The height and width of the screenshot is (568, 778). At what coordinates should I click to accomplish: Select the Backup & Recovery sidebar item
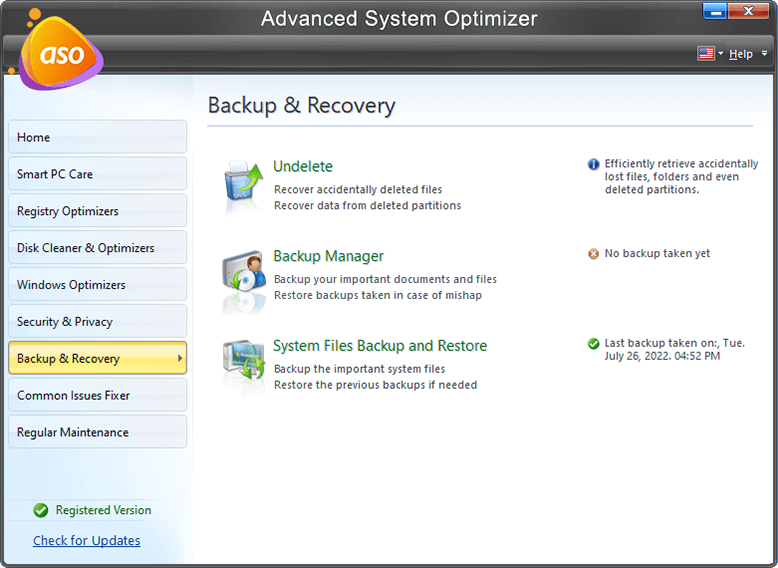(98, 358)
